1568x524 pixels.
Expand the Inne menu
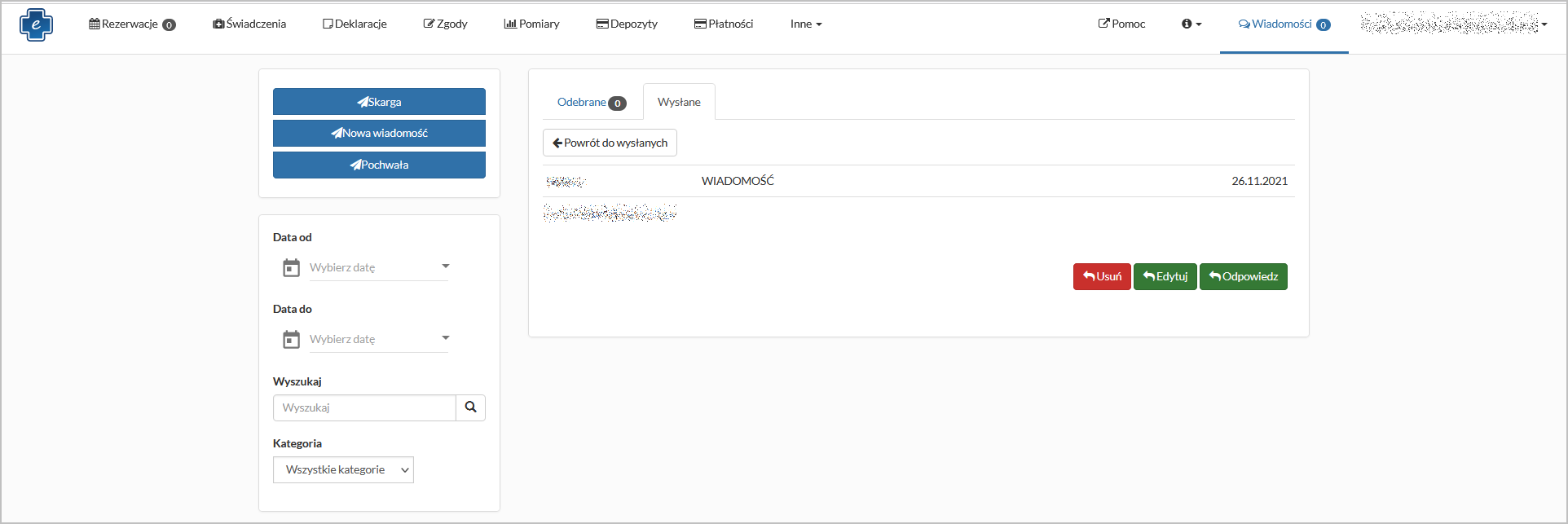pos(805,24)
